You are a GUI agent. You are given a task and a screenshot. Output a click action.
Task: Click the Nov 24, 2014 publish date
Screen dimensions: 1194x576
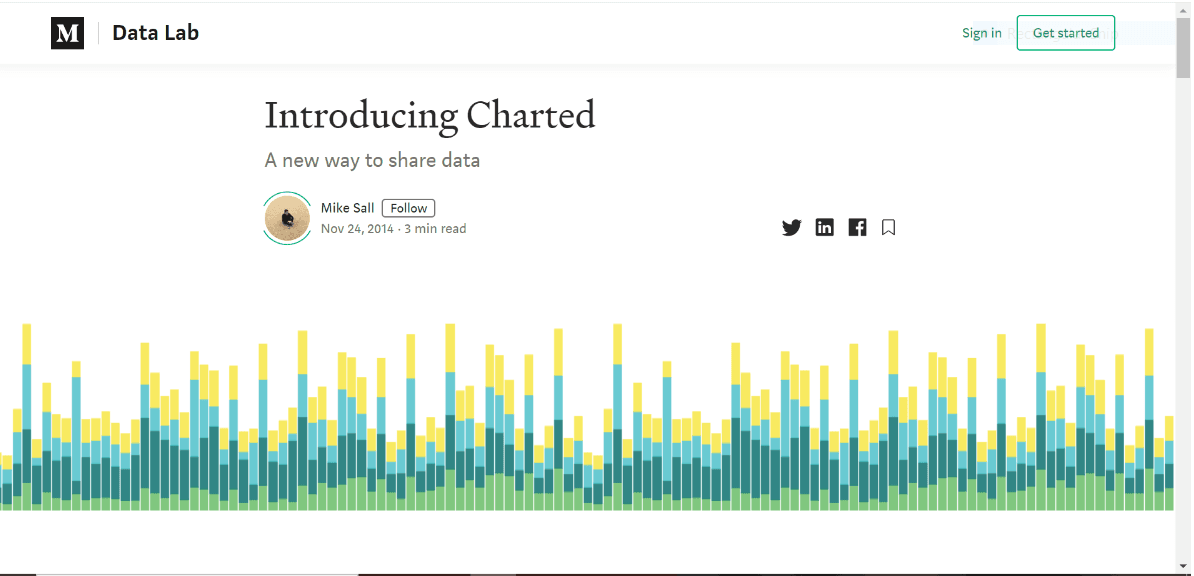click(x=357, y=229)
